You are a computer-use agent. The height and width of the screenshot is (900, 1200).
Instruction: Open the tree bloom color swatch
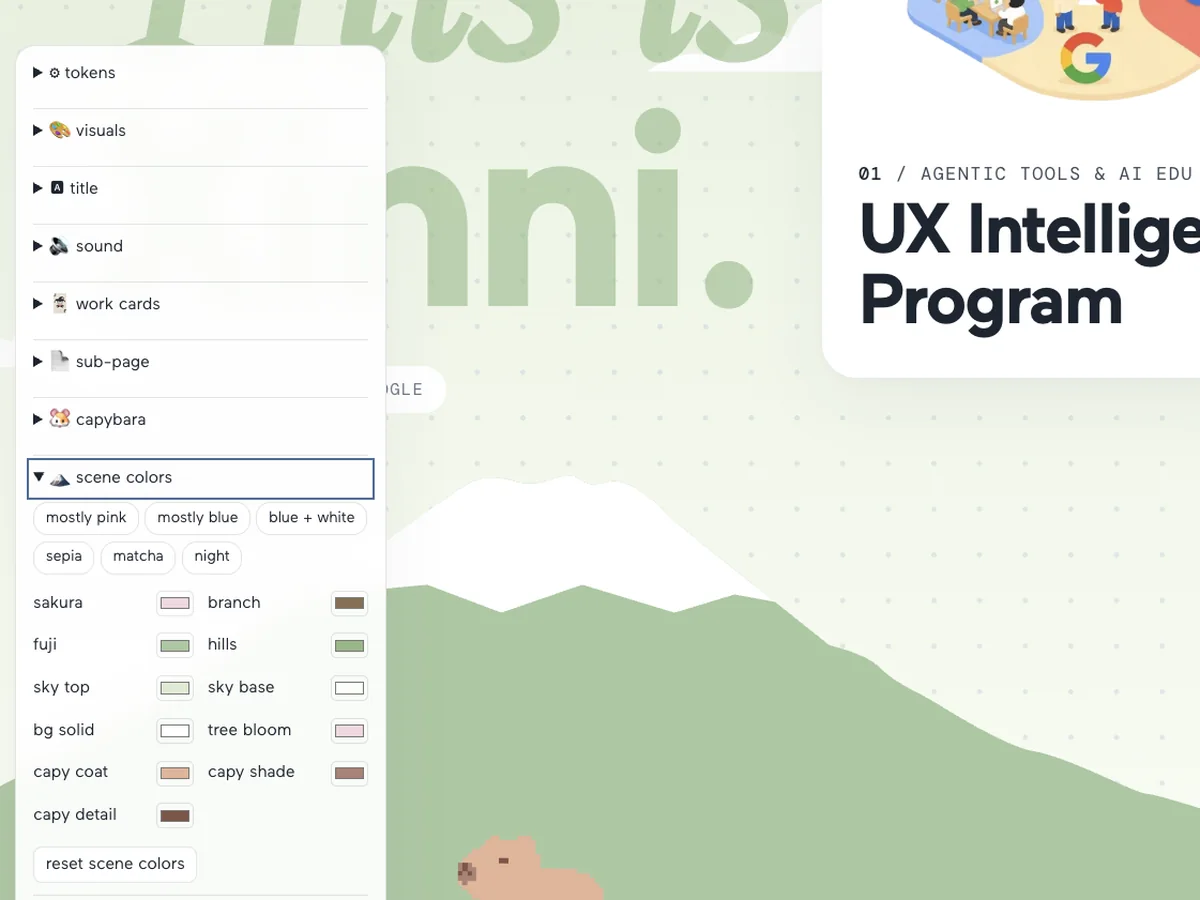click(x=350, y=731)
